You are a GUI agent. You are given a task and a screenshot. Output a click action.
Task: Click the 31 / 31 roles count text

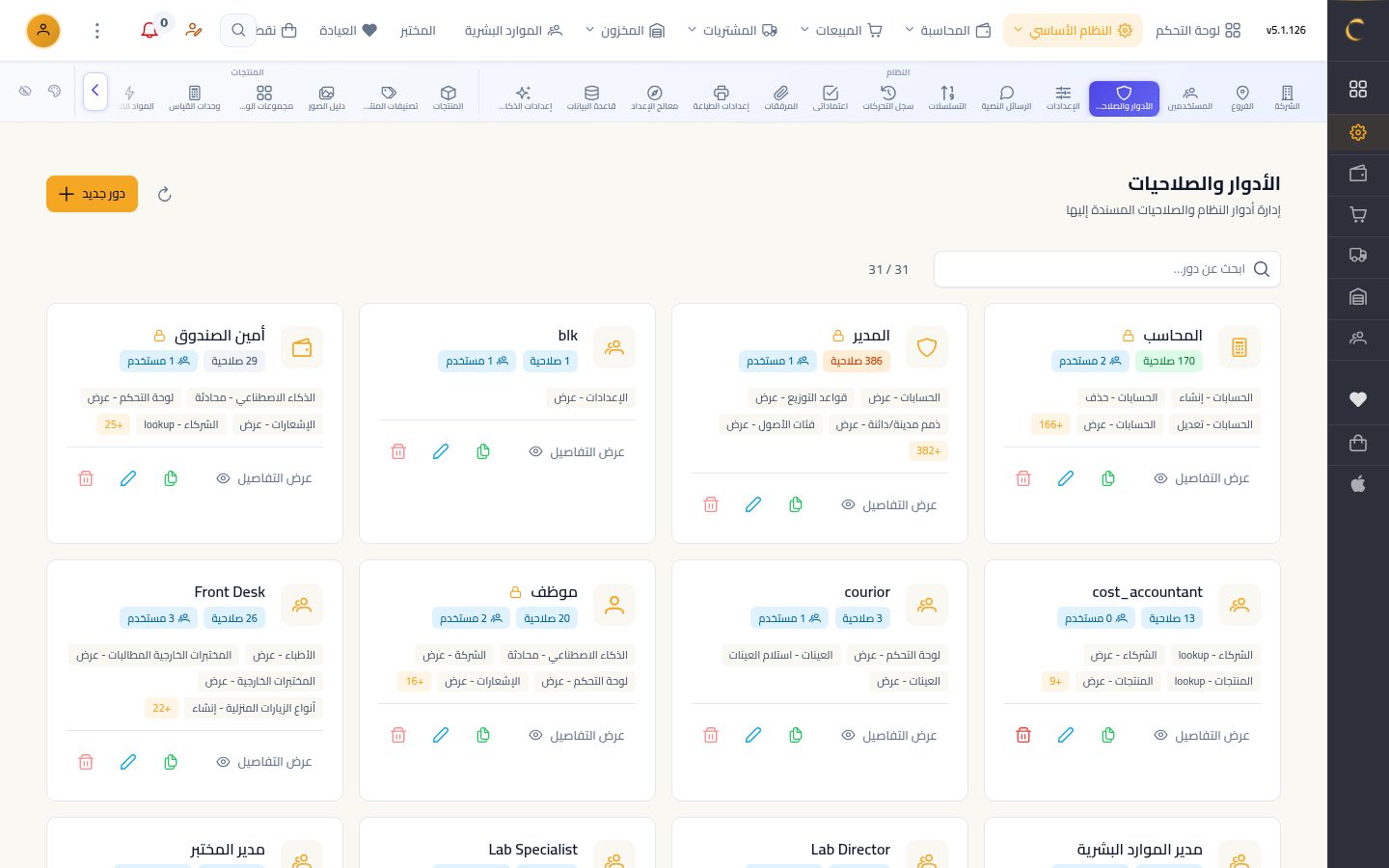click(x=888, y=269)
